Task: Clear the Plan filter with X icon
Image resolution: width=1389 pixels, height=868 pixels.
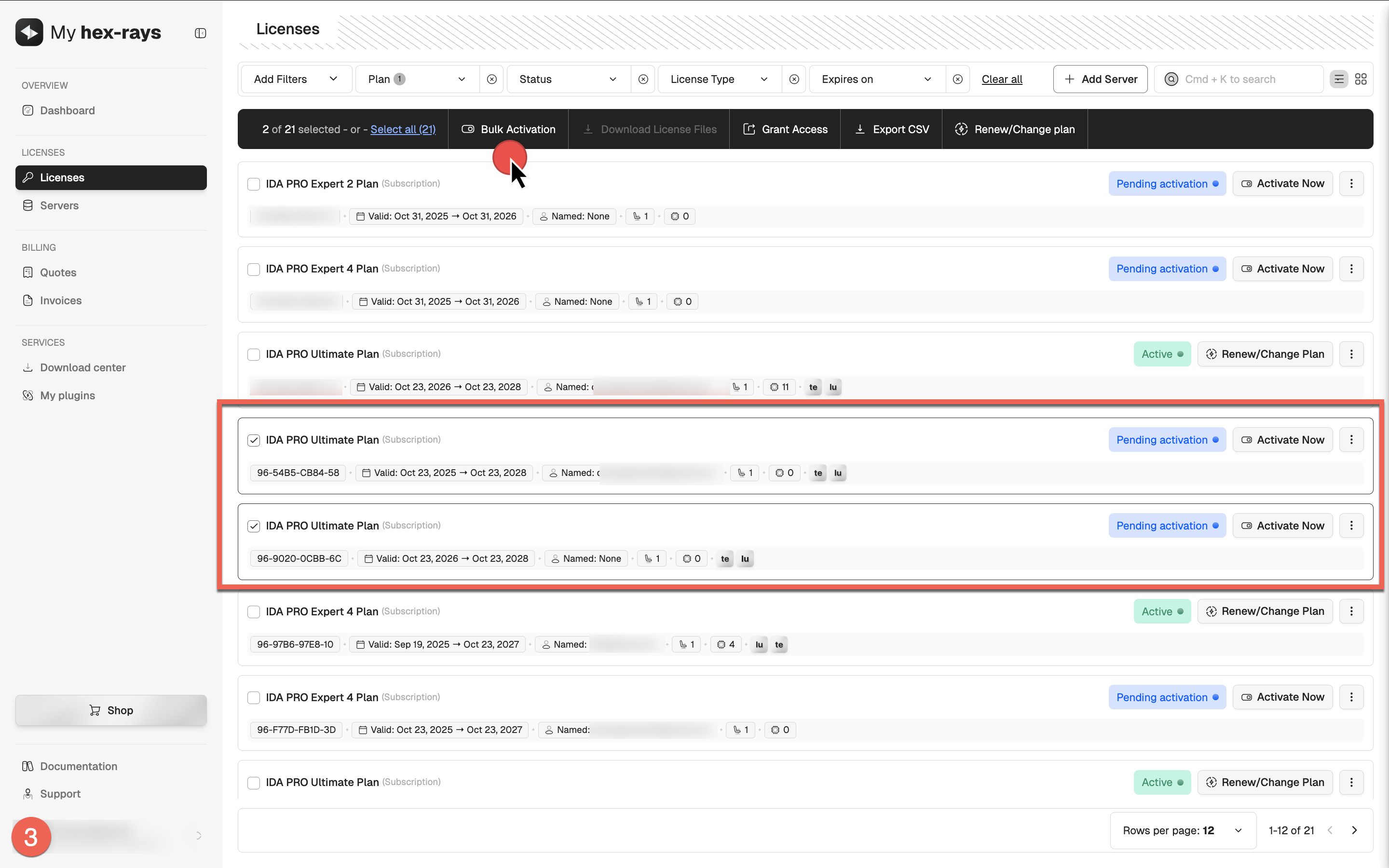Action: point(492,79)
